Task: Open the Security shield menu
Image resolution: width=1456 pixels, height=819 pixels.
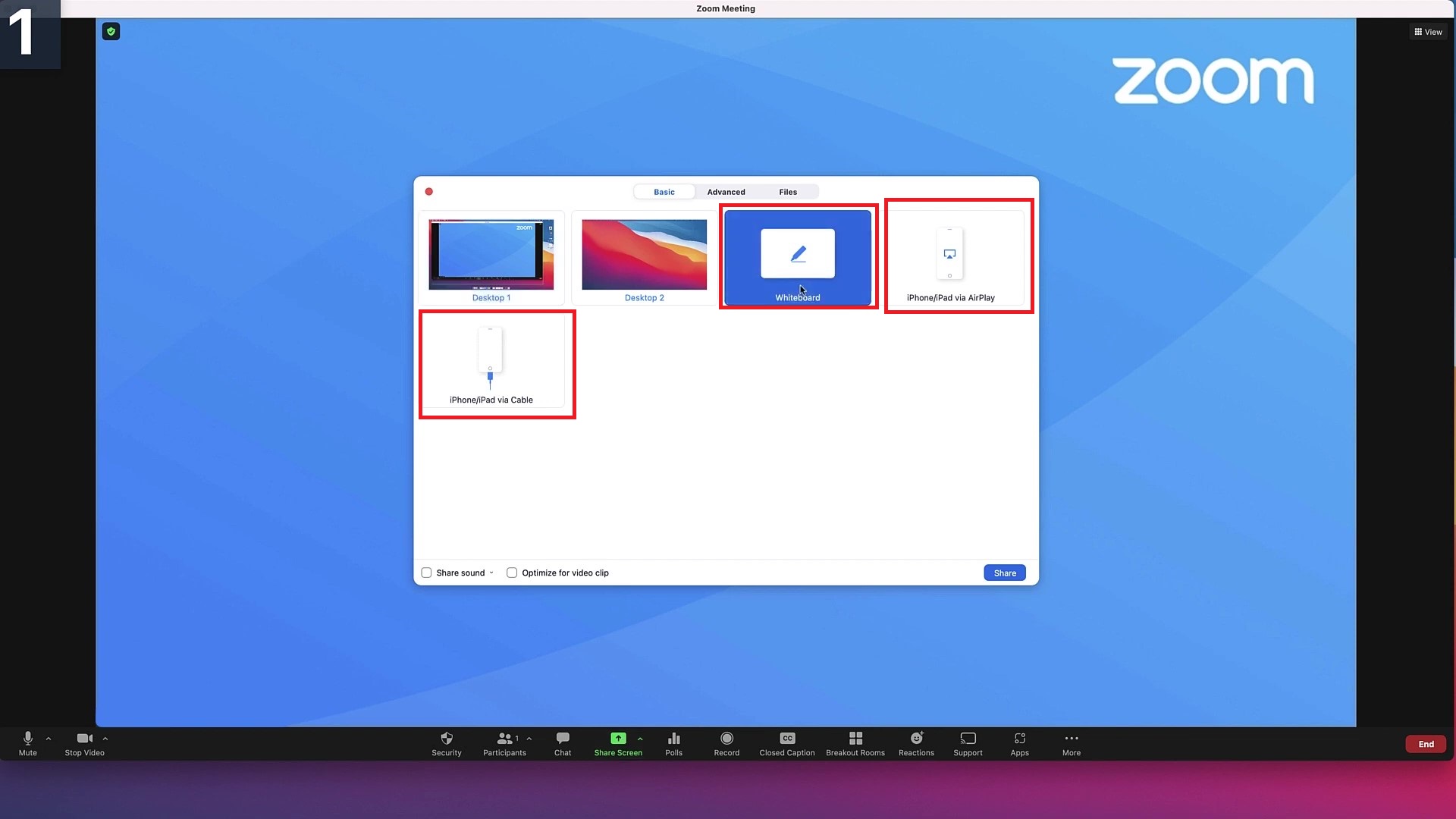Action: pos(447,743)
